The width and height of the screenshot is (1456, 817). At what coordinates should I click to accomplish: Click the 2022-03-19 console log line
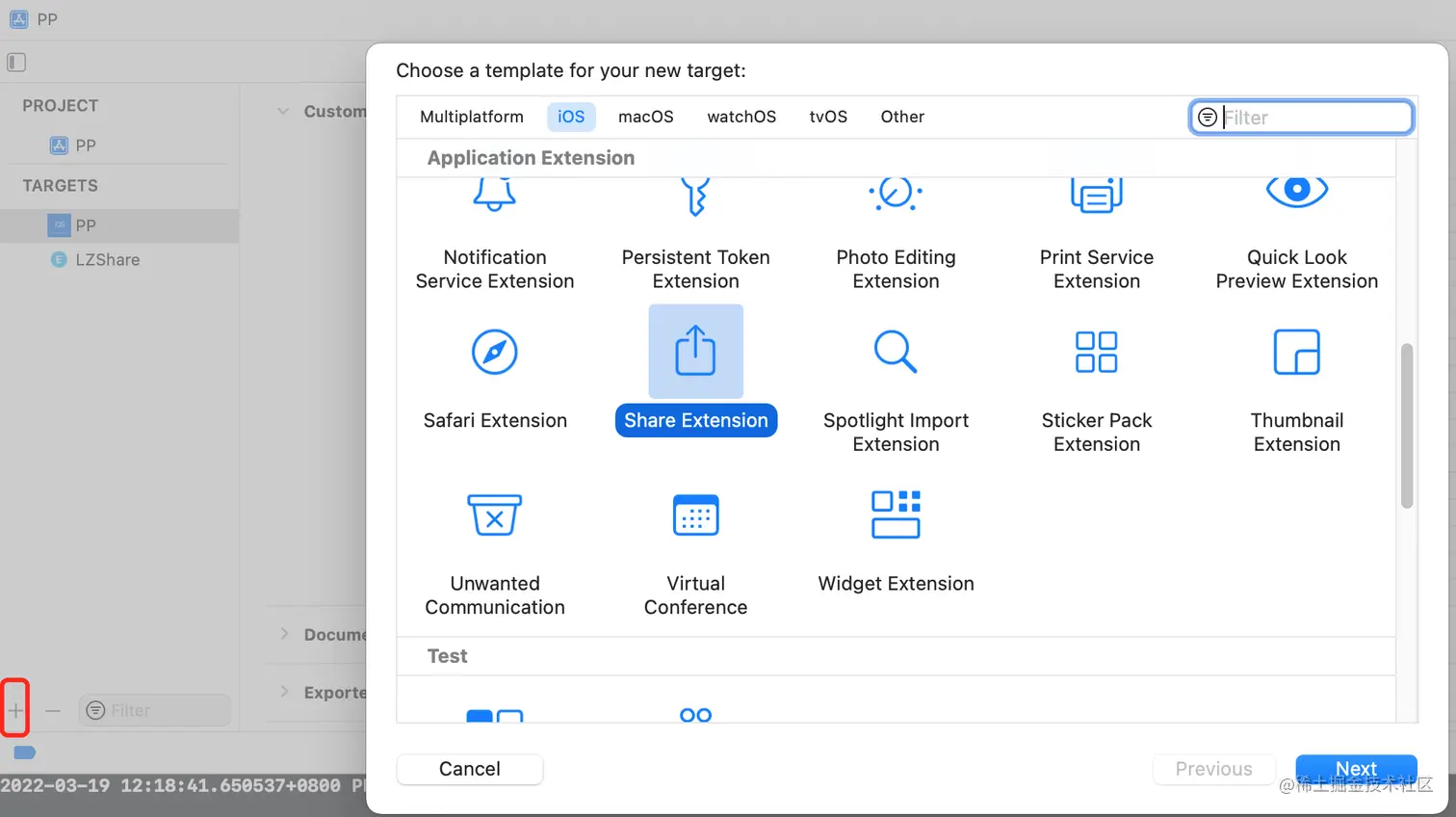(183, 786)
